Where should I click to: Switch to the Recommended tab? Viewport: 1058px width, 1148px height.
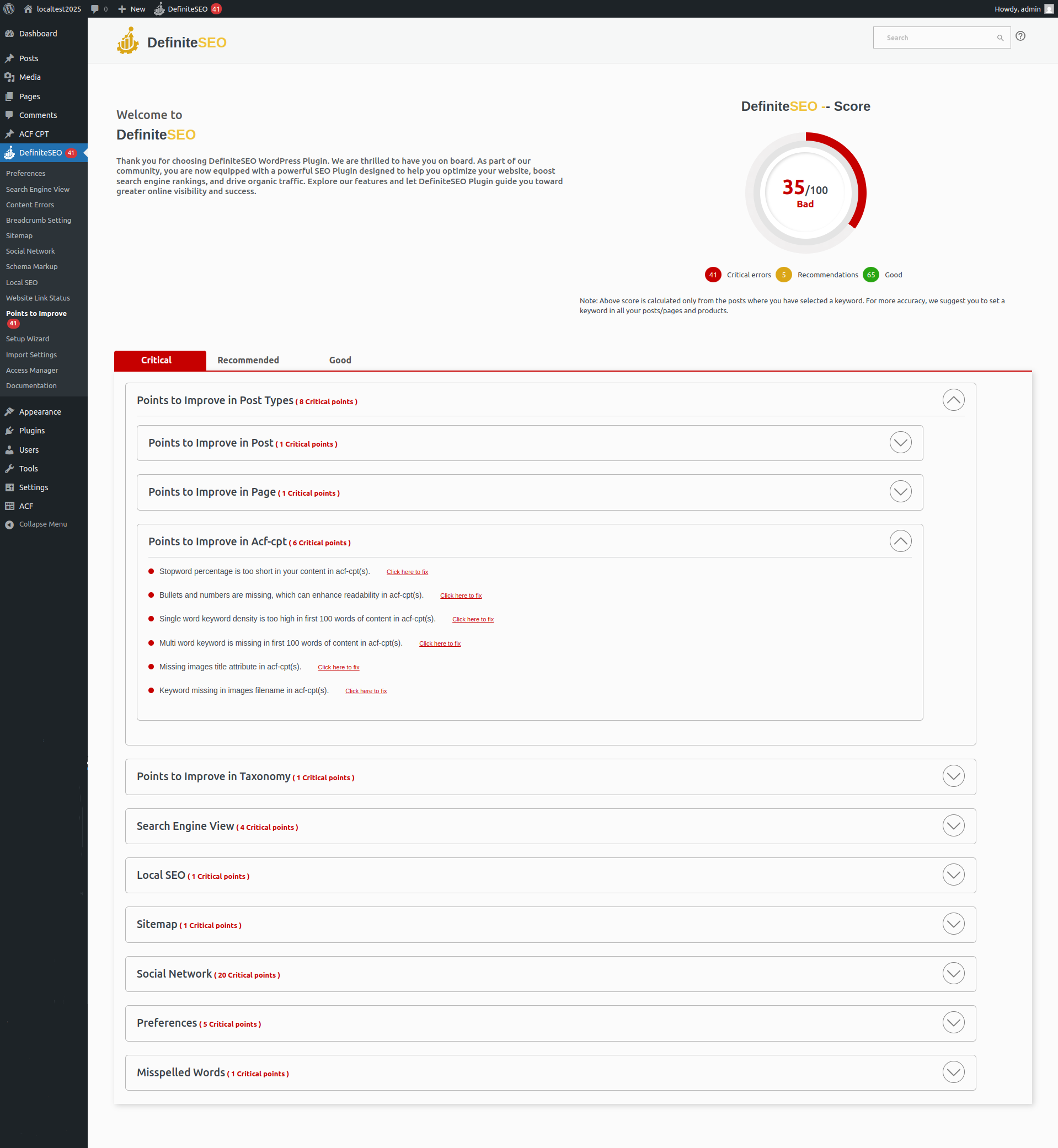(248, 360)
